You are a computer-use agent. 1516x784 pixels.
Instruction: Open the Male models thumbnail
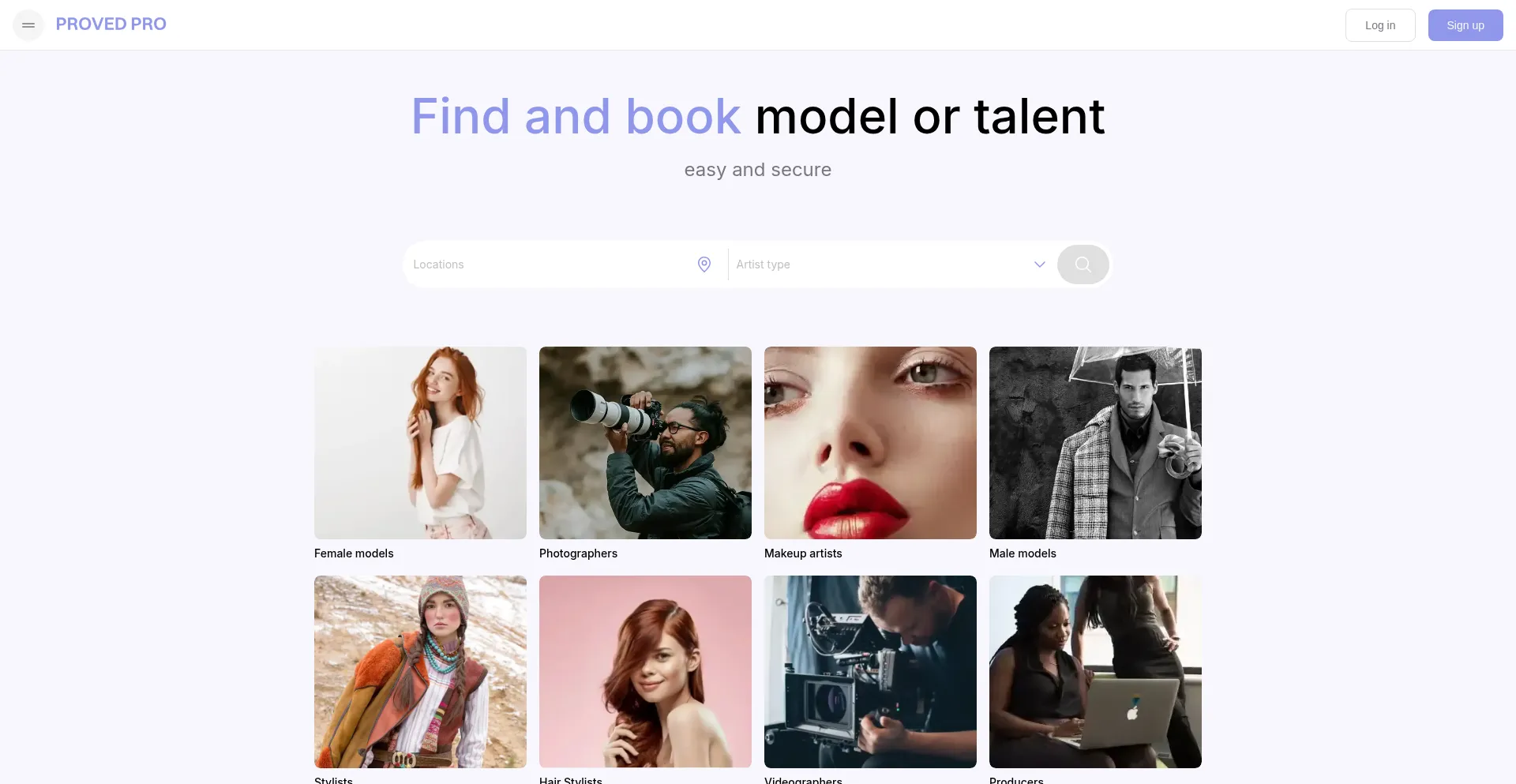point(1095,443)
